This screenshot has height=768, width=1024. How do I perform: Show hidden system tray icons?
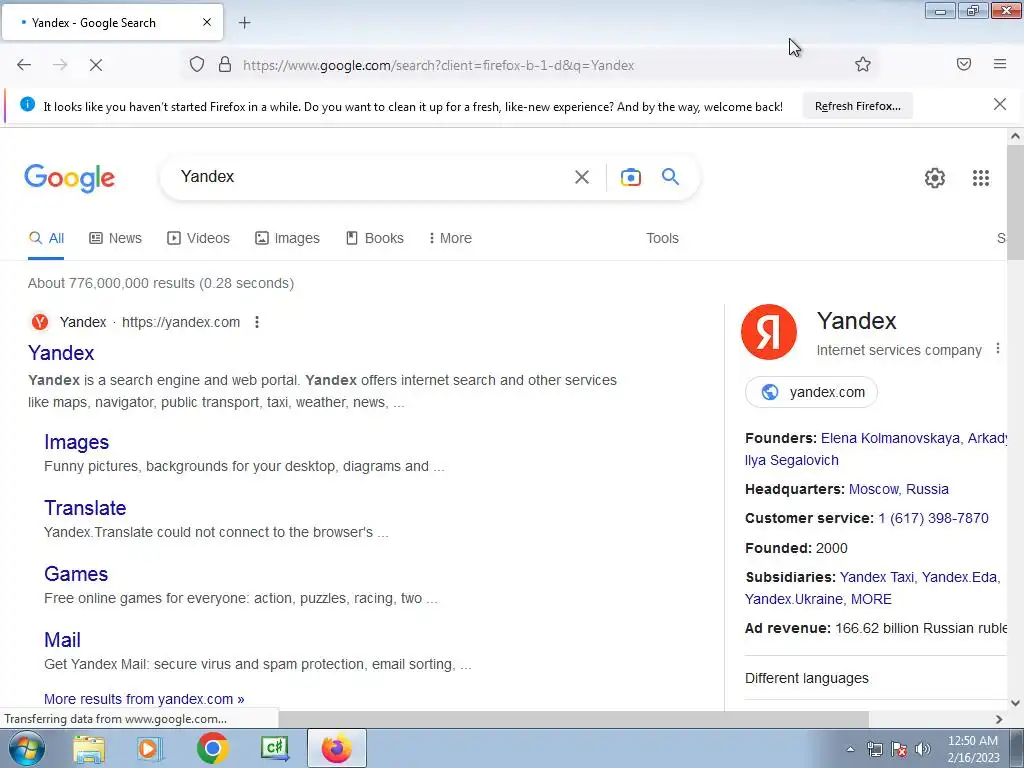coord(850,749)
